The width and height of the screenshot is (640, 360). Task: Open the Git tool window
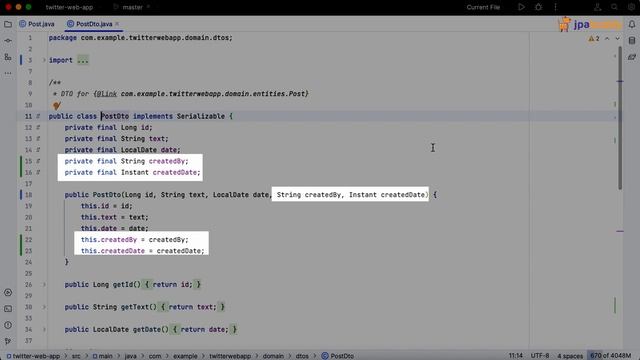8,341
